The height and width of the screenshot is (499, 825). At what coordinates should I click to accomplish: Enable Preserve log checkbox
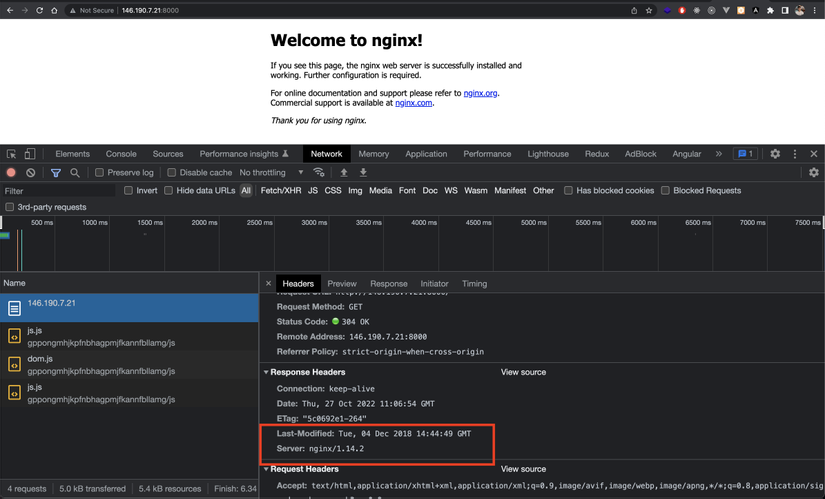click(x=99, y=172)
